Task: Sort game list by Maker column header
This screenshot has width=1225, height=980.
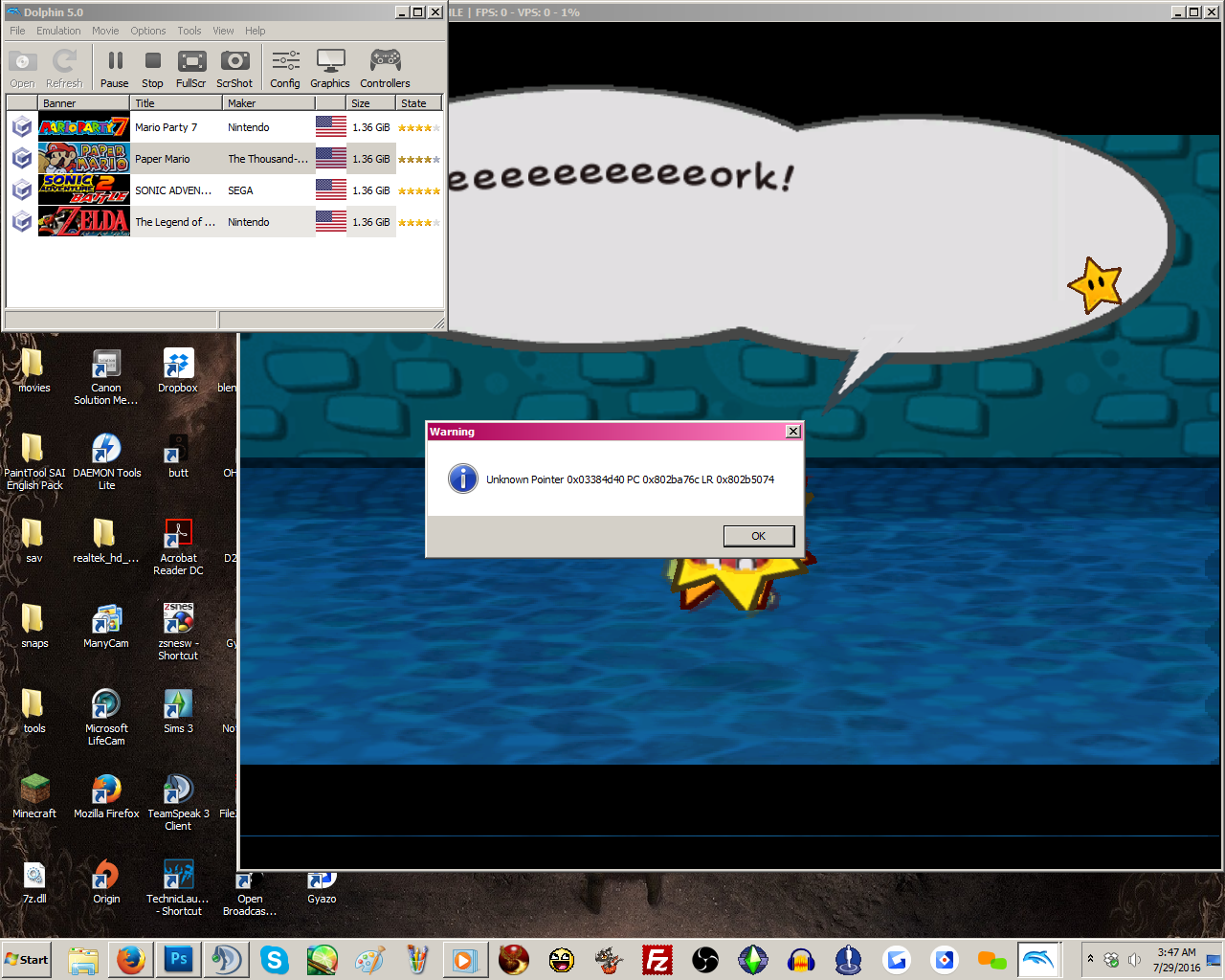Action: [x=269, y=103]
